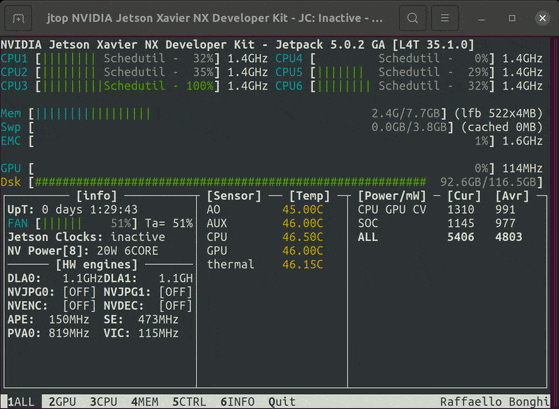The width and height of the screenshot is (559, 409).
Task: Open the terminal hamburger menu
Action: (x=445, y=18)
